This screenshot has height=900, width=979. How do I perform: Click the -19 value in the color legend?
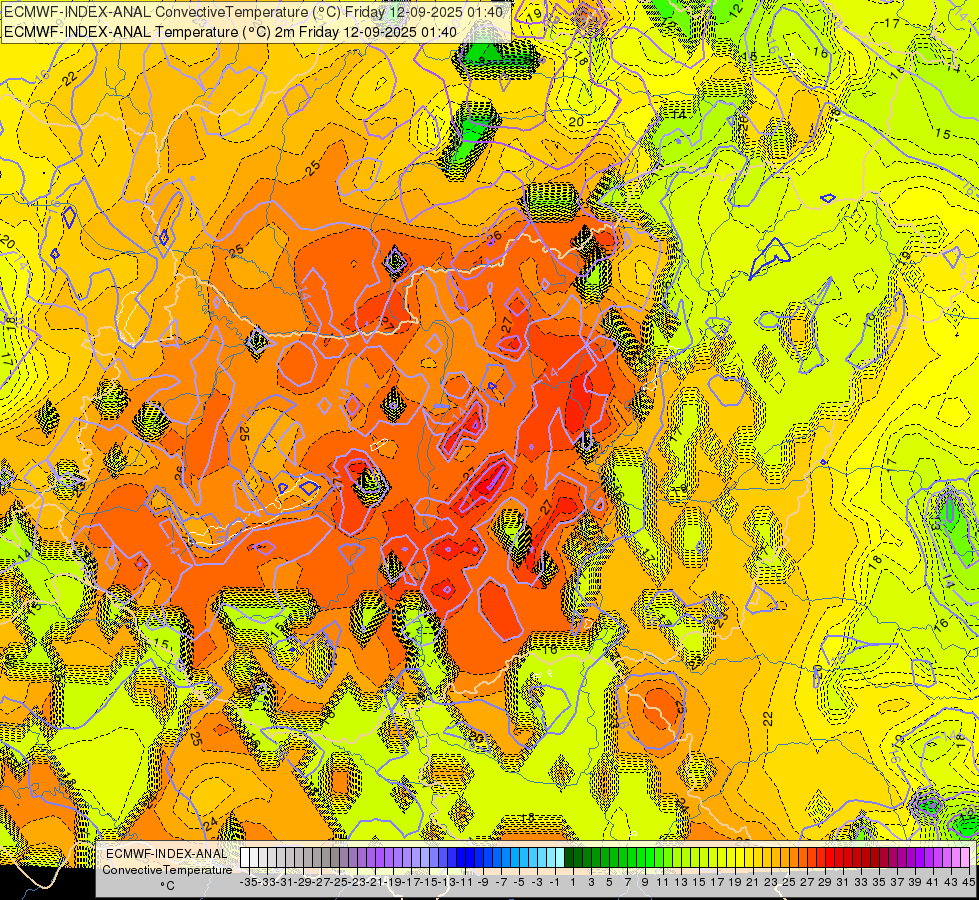pyautogui.click(x=394, y=882)
